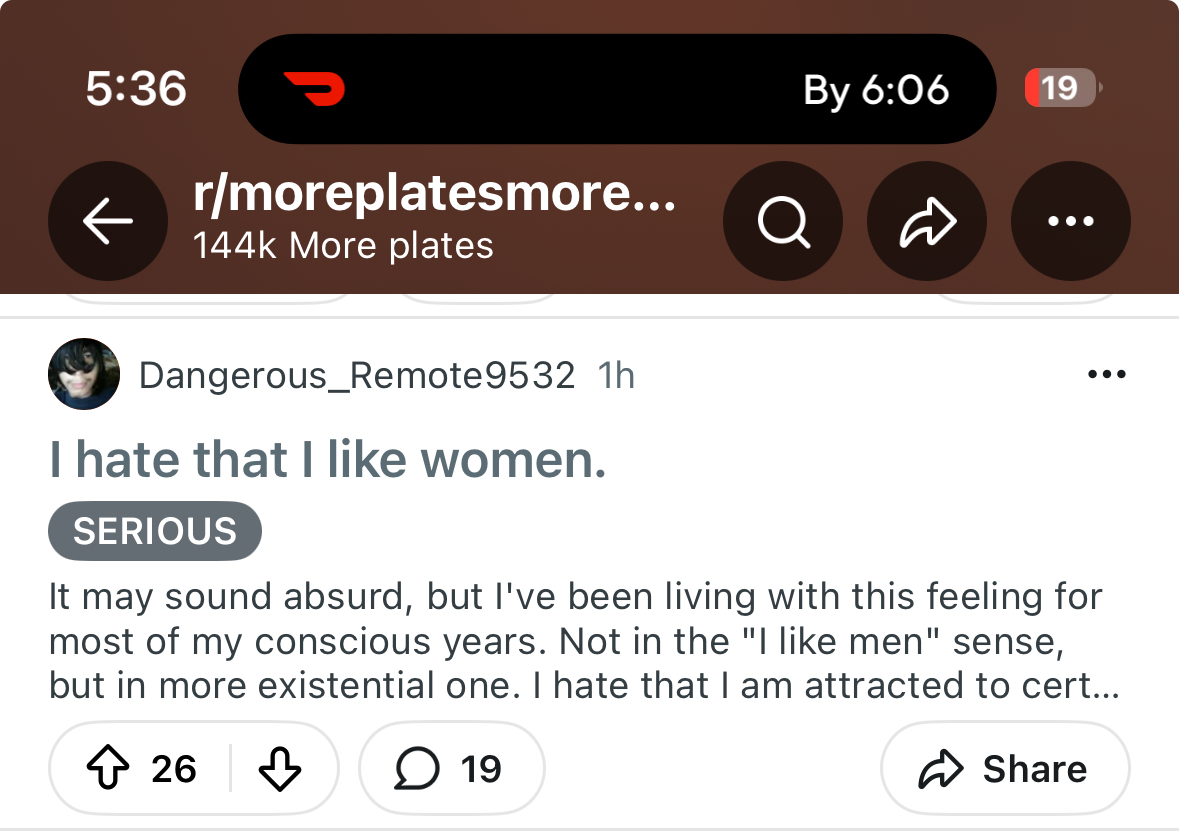Tap the post's 26 vote count

pyautogui.click(x=174, y=769)
